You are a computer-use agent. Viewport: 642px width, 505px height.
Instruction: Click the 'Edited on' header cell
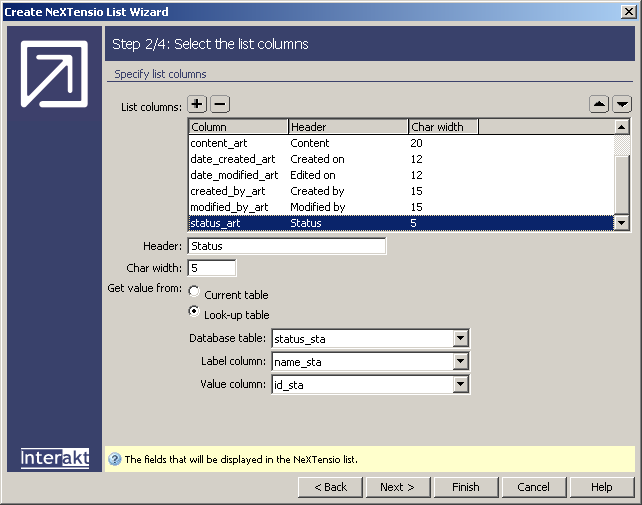(x=313, y=175)
